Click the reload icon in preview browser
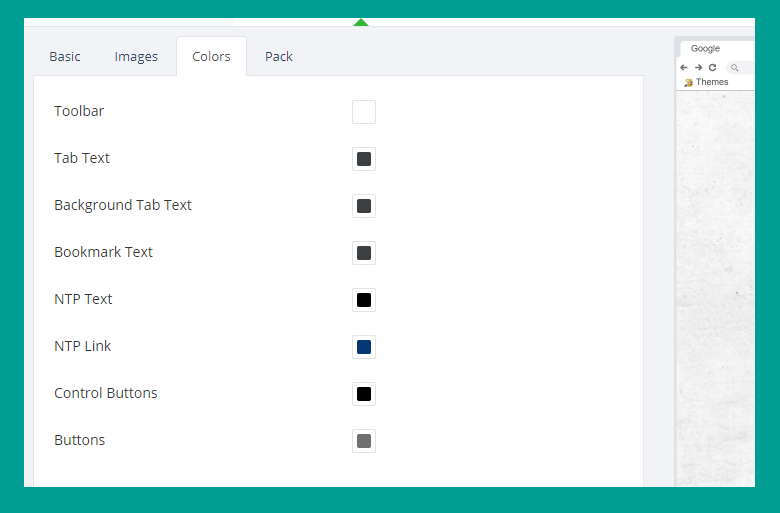Viewport: 780px width, 513px height. pyautogui.click(x=712, y=68)
